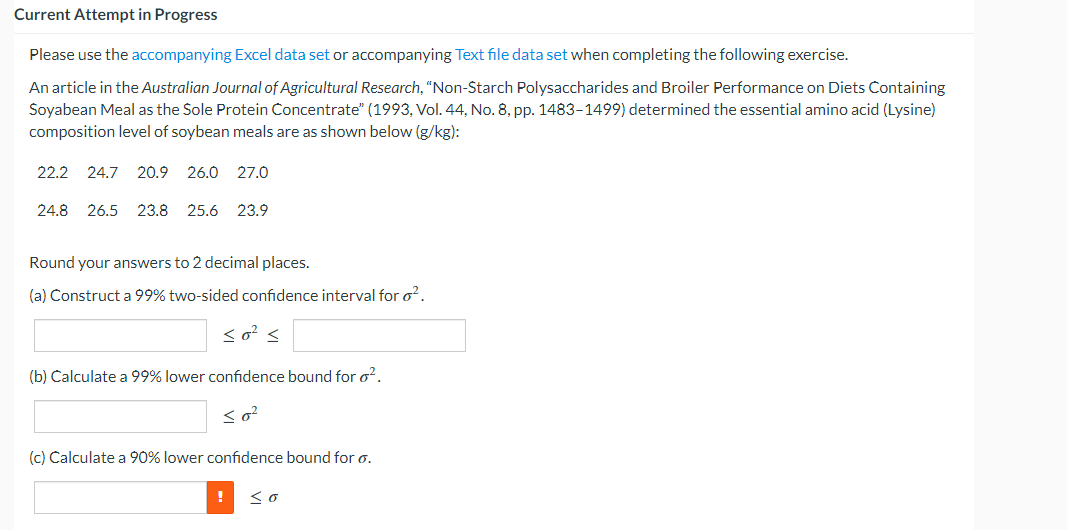Viewport: 1067px width, 530px height.
Task: Click the italic Australian Journal of Agricultural Research title
Action: 282,88
